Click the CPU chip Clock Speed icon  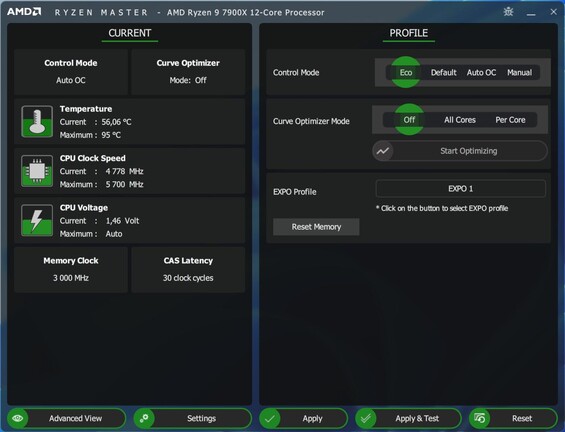click(37, 171)
